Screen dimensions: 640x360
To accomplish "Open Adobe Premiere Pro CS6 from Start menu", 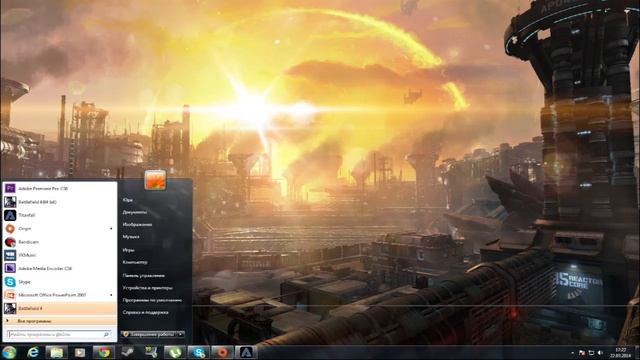I will pos(60,189).
